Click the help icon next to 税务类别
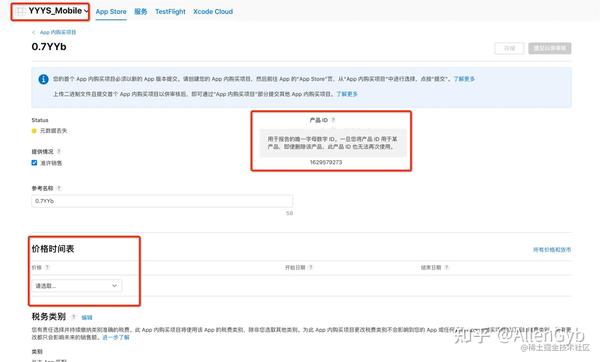The width and height of the screenshot is (600, 362). pos(73,317)
